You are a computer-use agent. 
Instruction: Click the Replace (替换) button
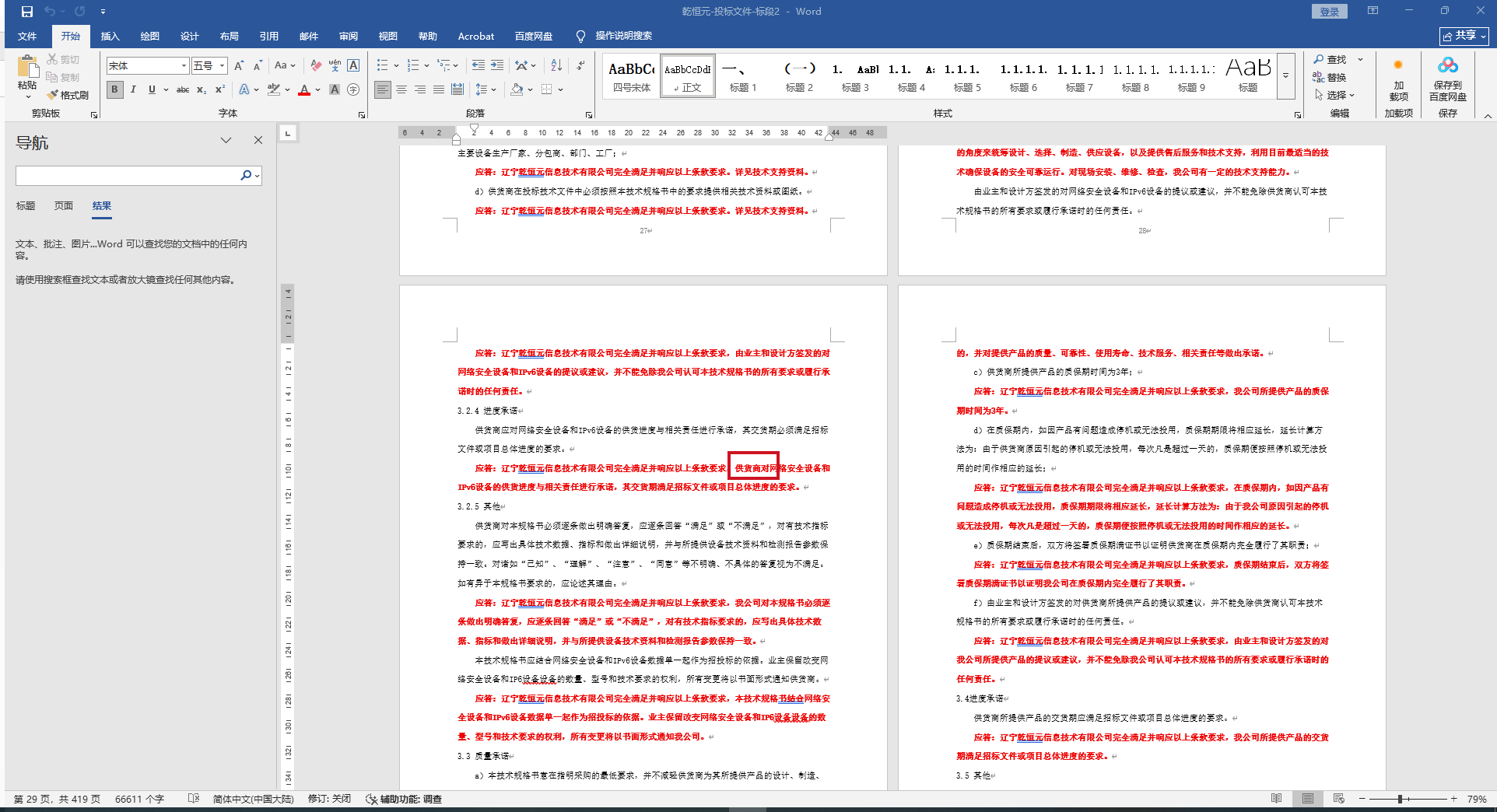[x=1330, y=77]
